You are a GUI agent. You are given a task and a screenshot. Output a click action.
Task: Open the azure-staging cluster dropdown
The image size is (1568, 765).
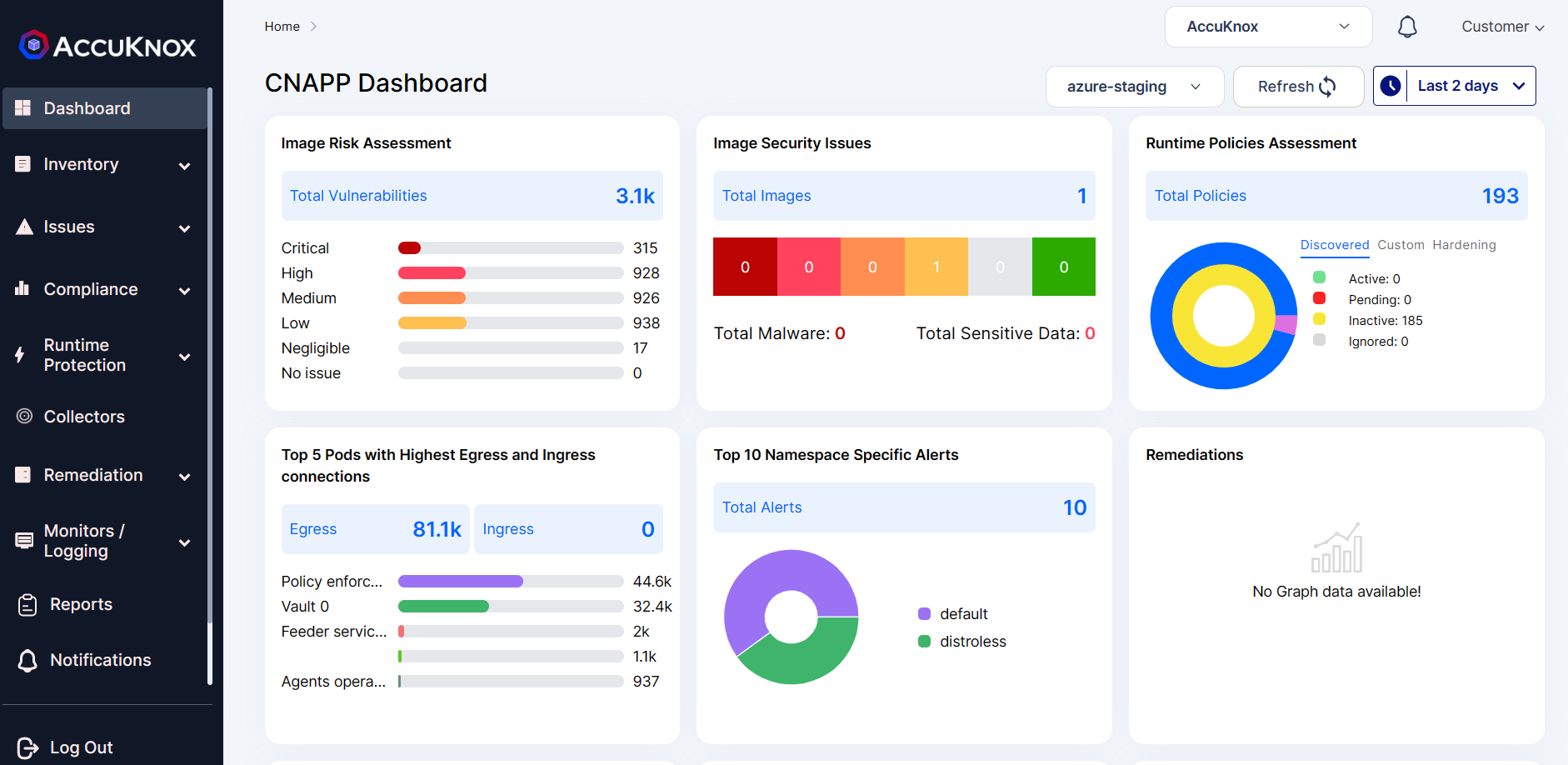tap(1135, 87)
